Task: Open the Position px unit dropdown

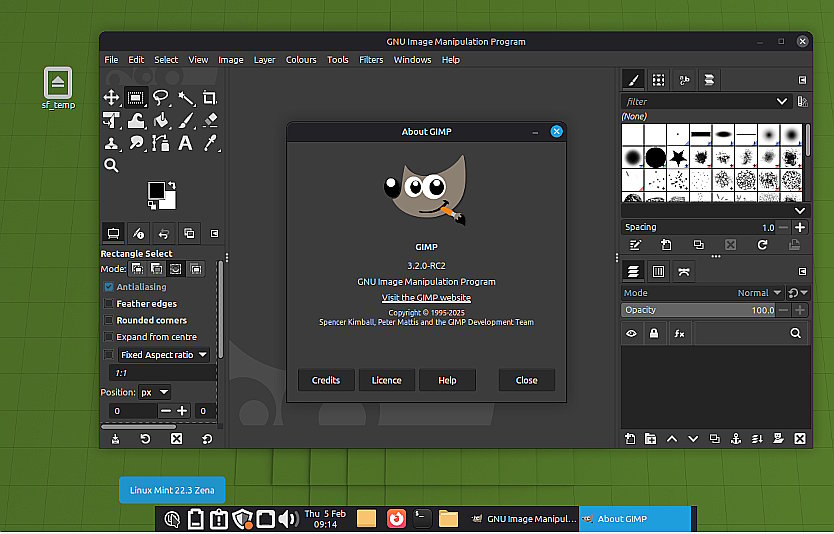Action: (x=154, y=393)
